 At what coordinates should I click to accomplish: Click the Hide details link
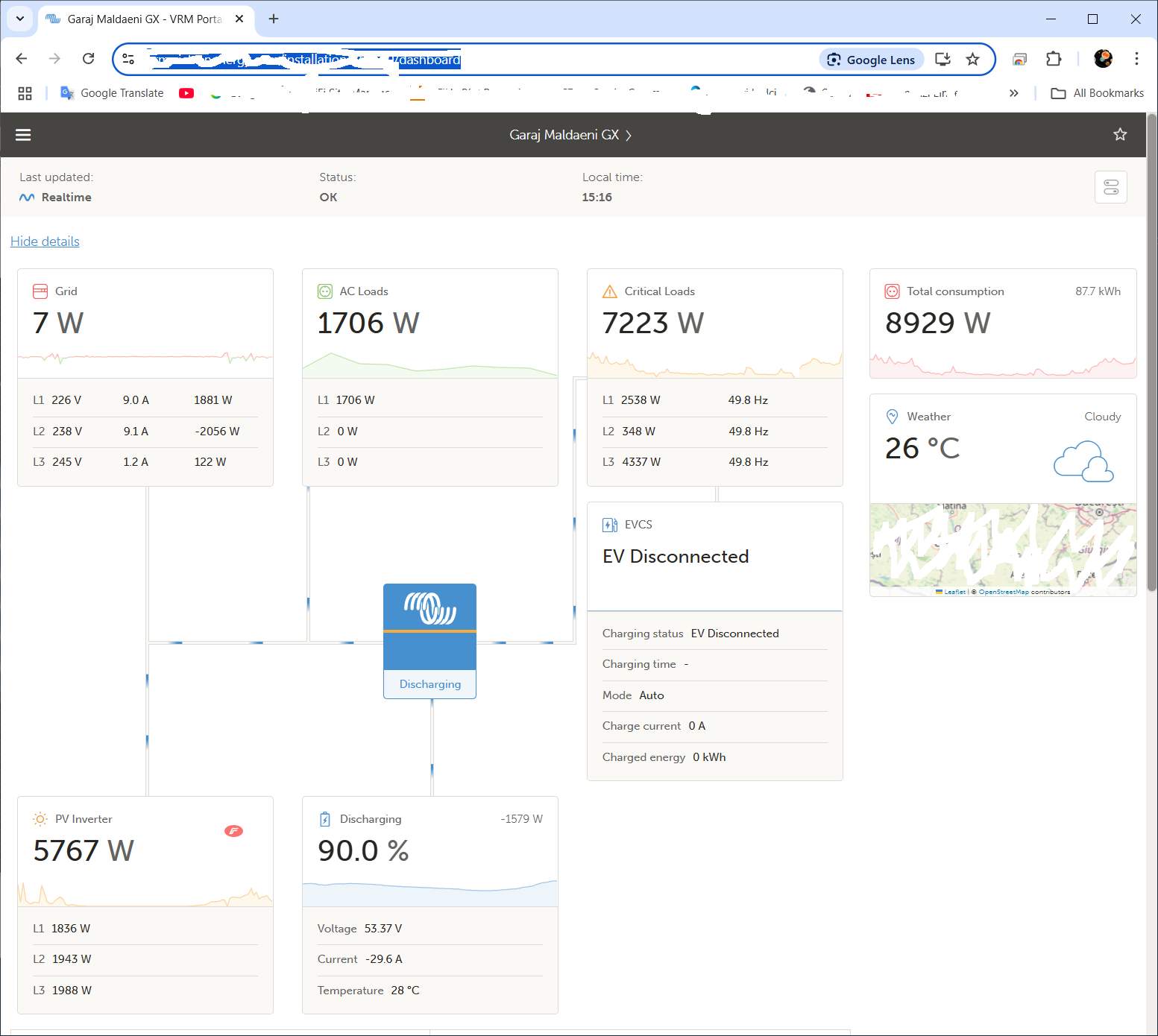(x=45, y=241)
